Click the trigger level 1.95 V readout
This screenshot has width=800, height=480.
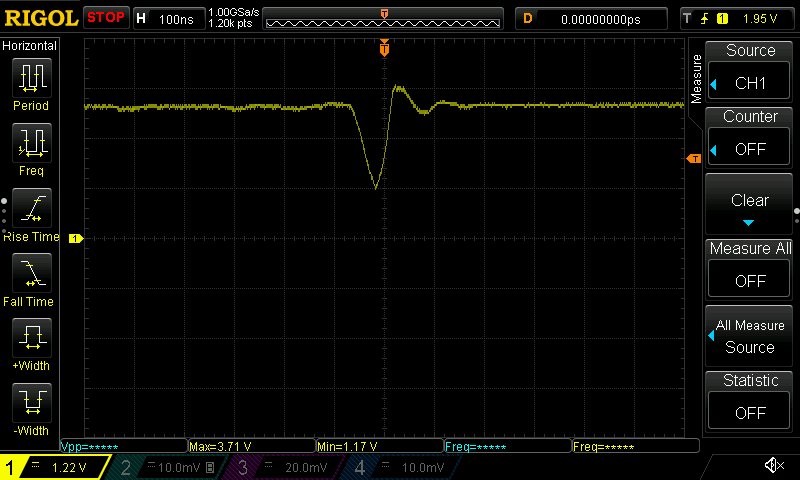click(x=760, y=19)
